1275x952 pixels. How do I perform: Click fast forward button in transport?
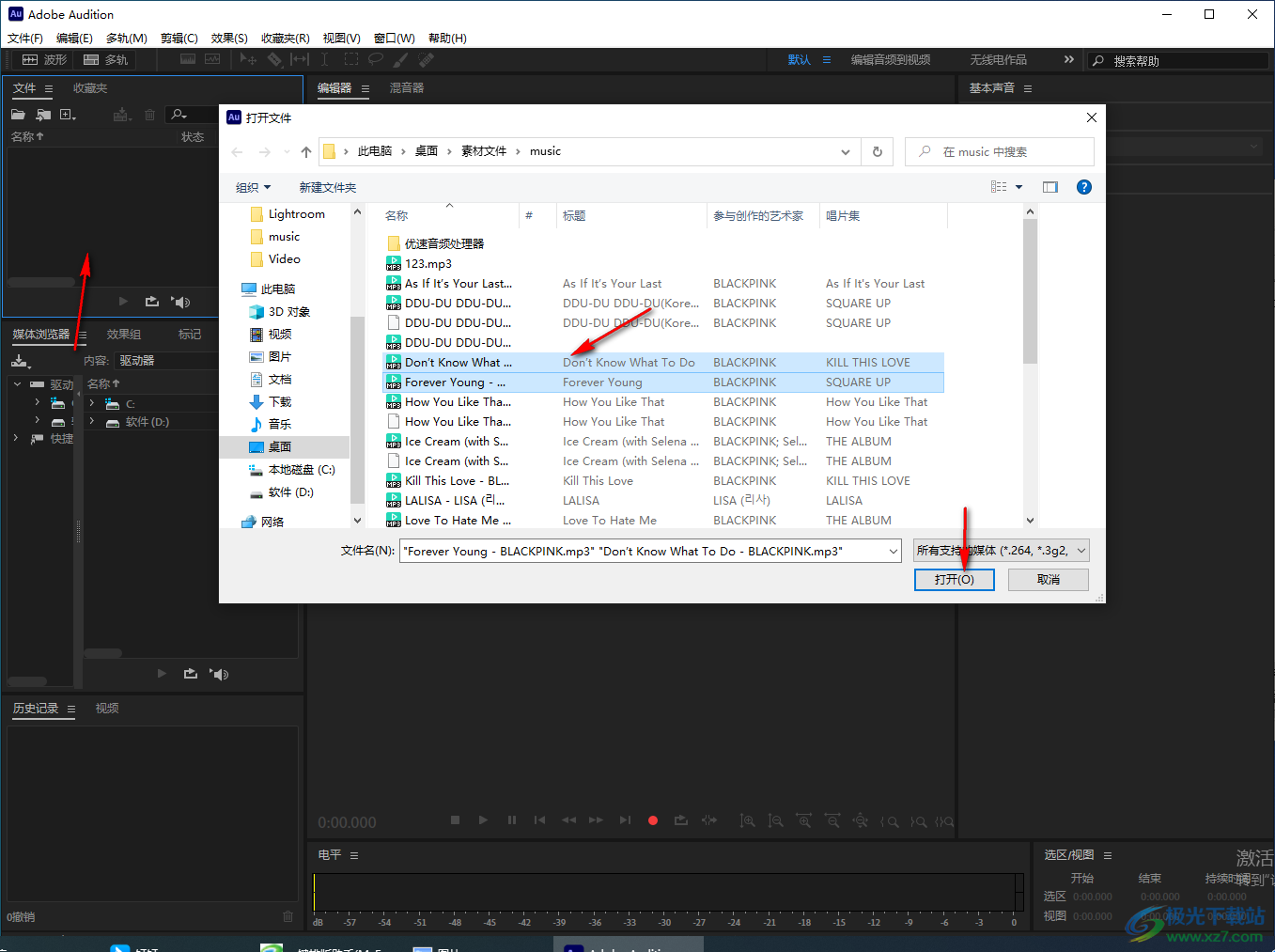tap(596, 820)
